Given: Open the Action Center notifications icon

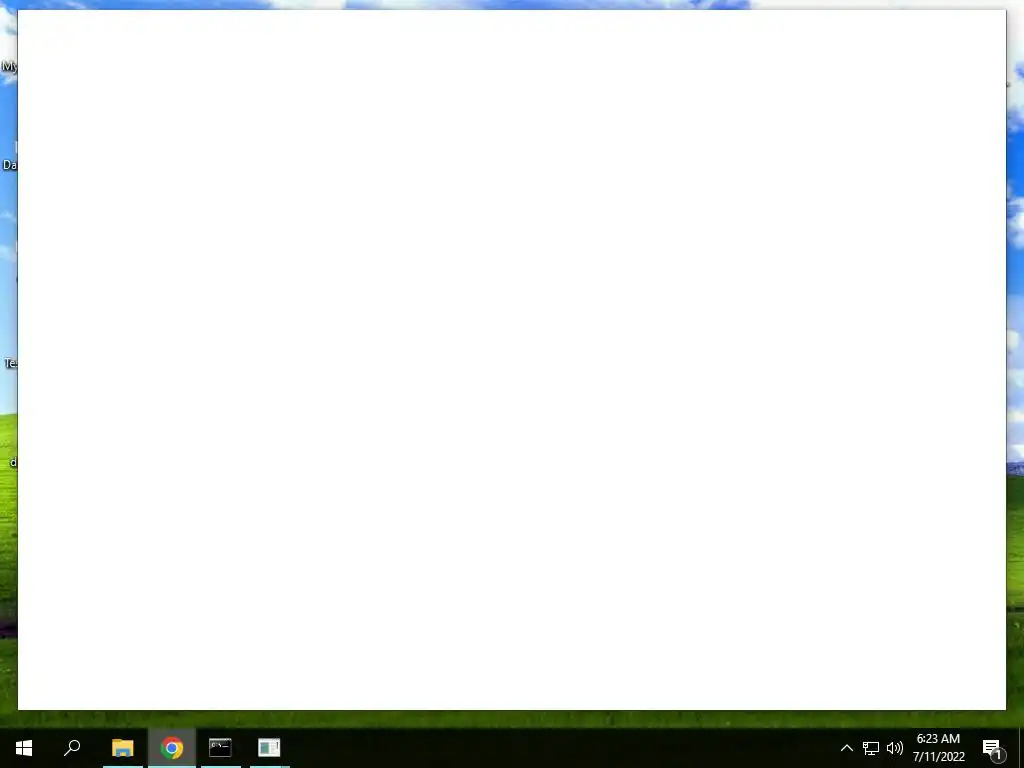Looking at the screenshot, I should coord(993,748).
